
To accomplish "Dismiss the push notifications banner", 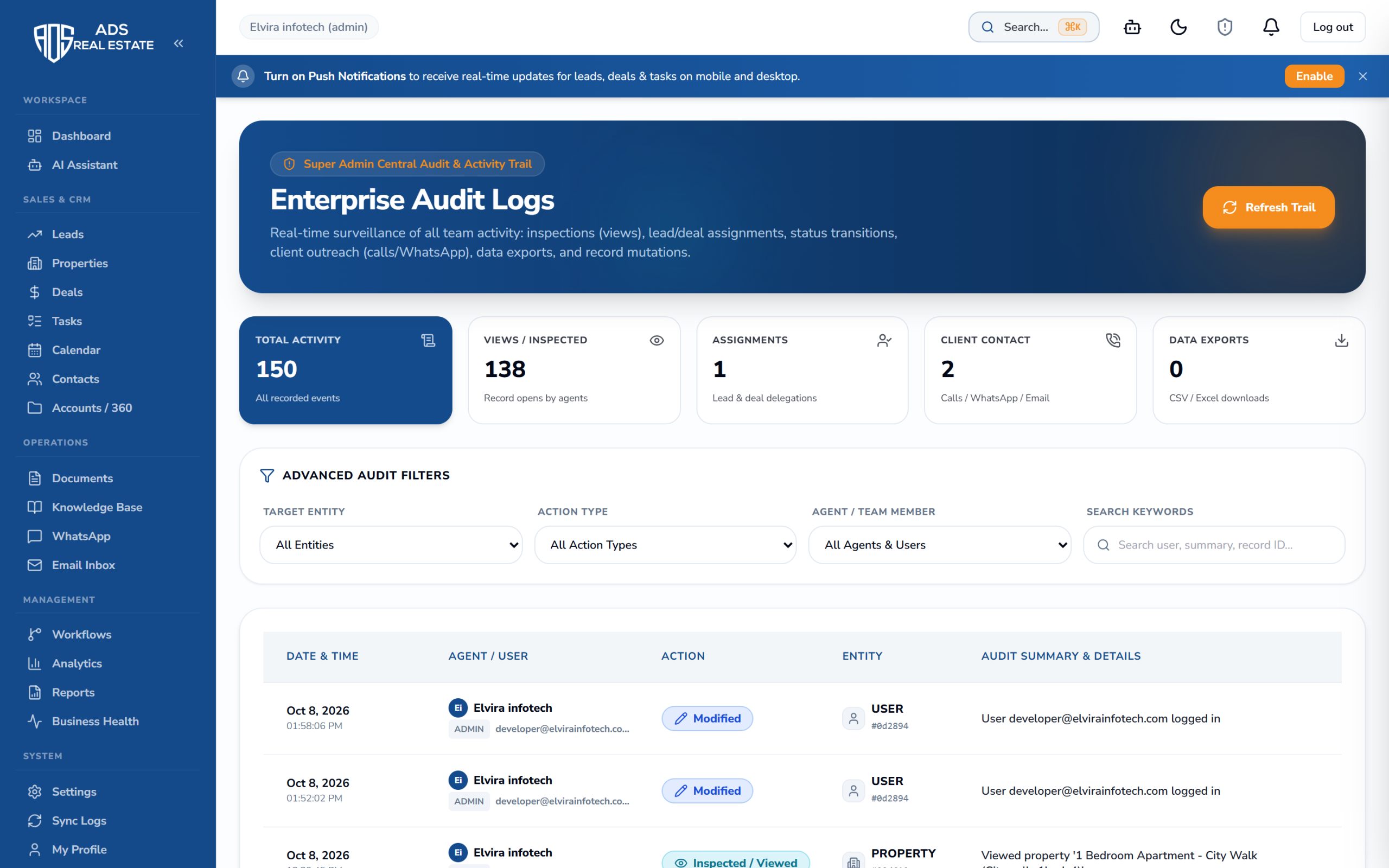I will (1362, 76).
